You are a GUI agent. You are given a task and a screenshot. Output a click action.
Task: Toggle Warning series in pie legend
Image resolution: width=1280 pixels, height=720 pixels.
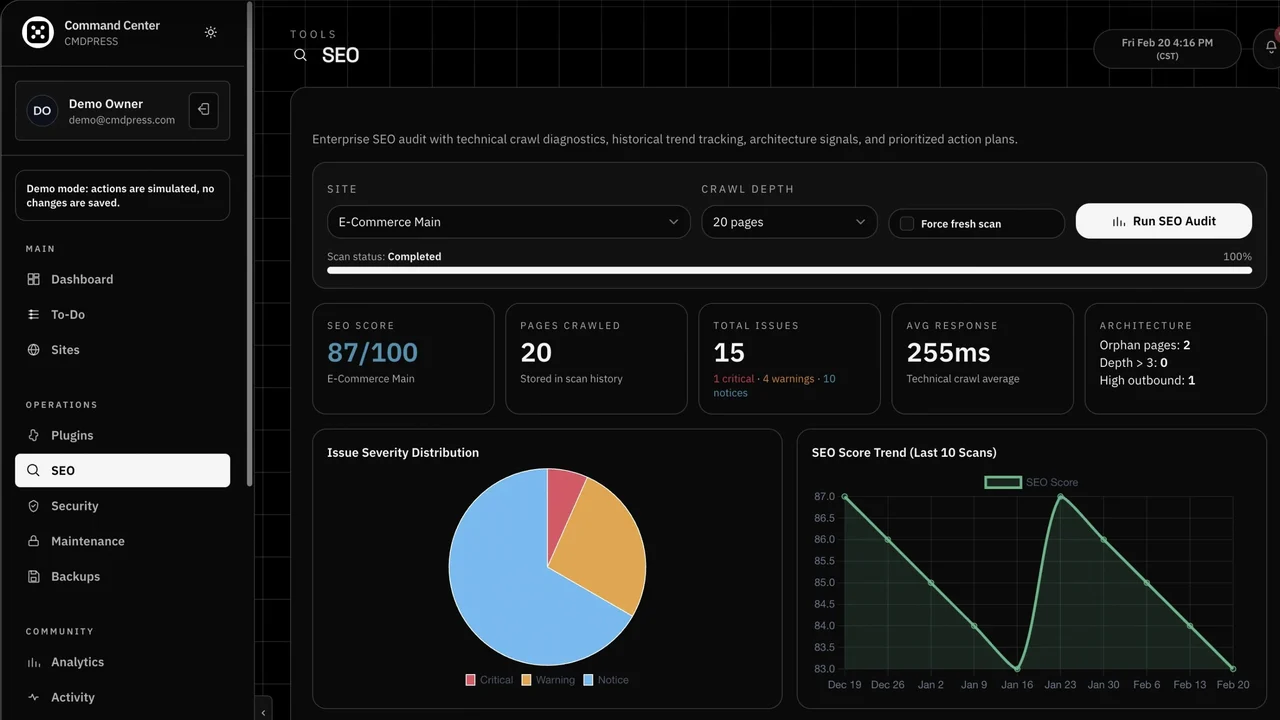(548, 680)
